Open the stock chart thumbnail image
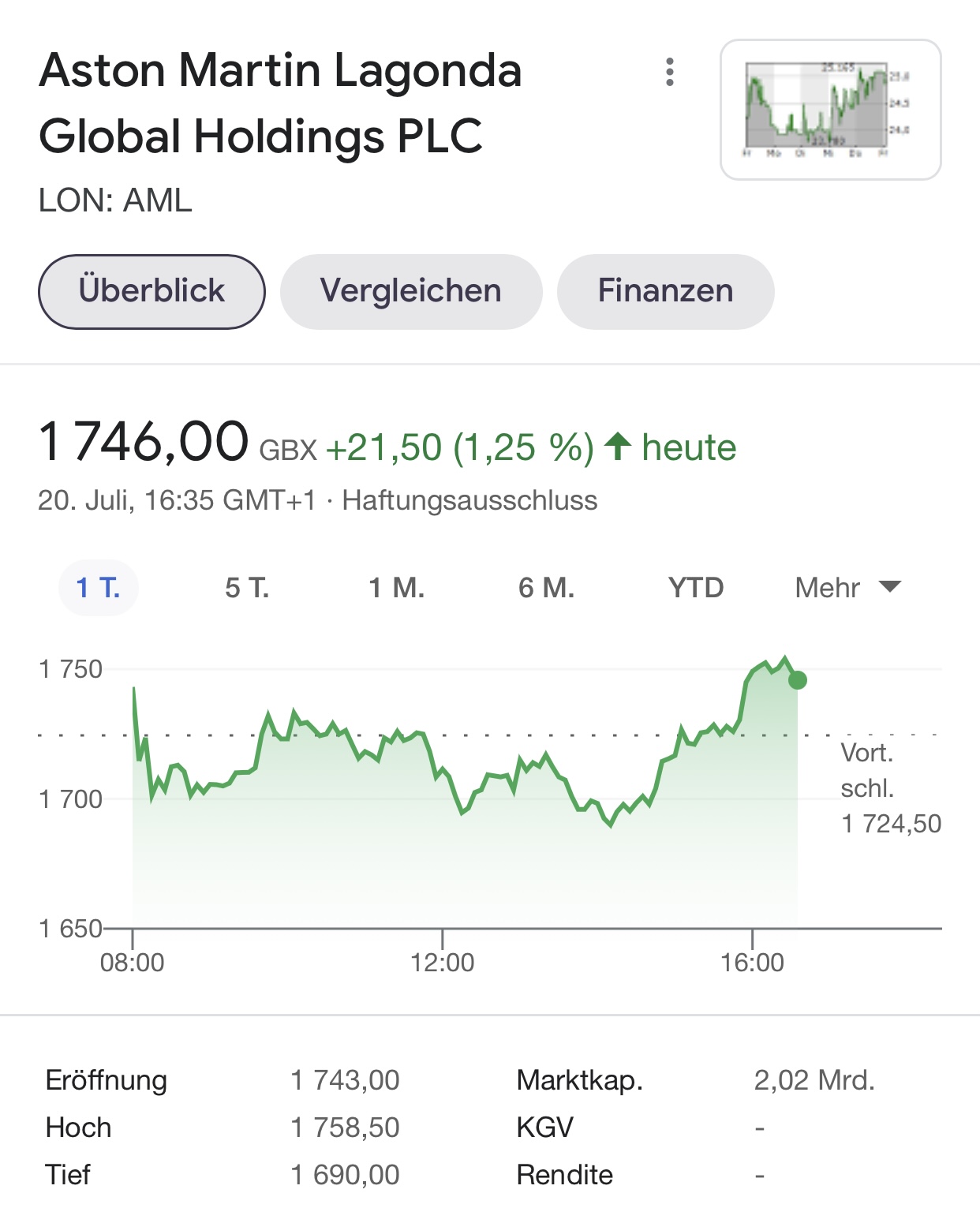This screenshot has width=980, height=1223. [x=830, y=110]
